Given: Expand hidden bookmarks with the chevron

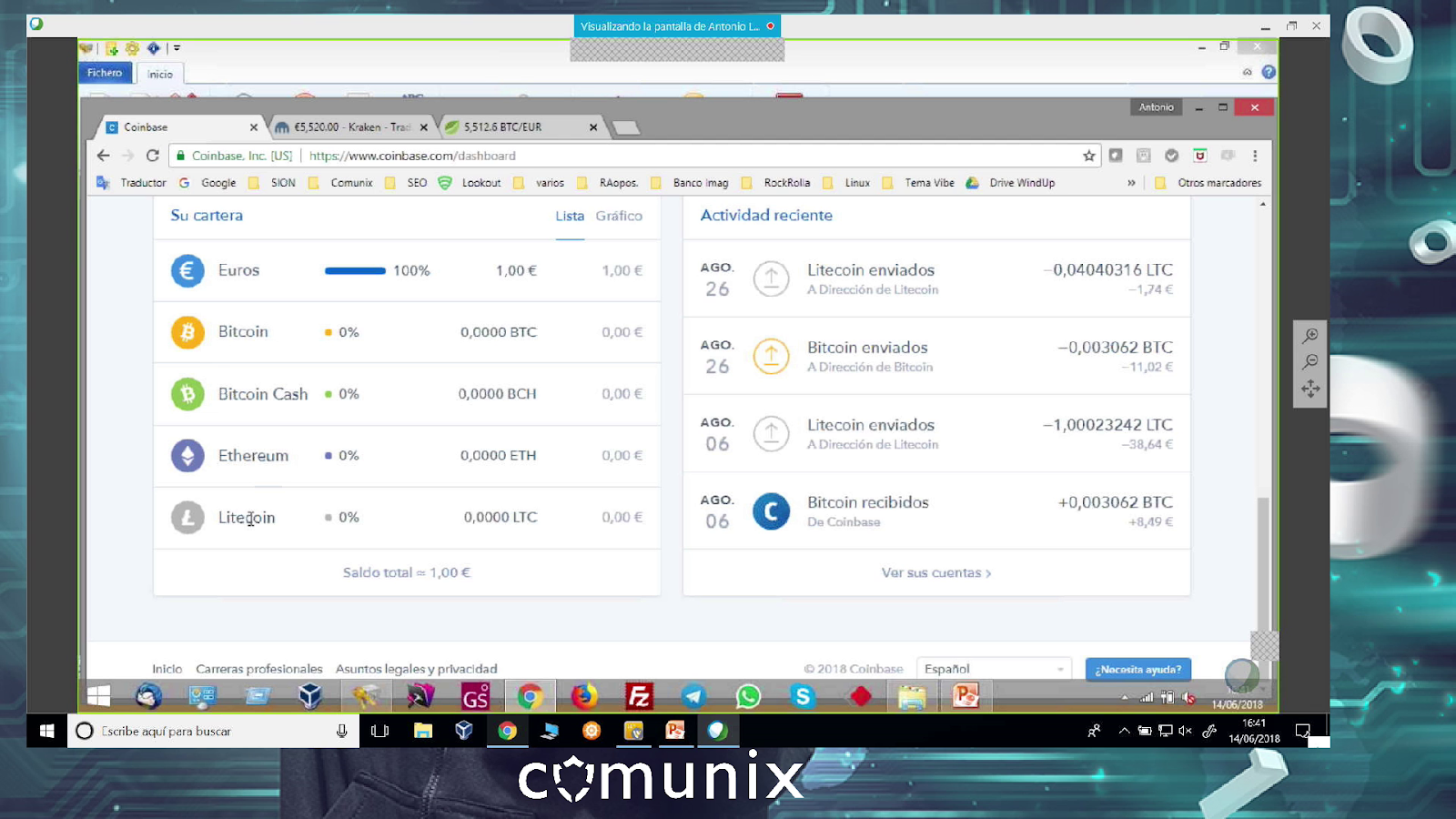Looking at the screenshot, I should click(1131, 183).
